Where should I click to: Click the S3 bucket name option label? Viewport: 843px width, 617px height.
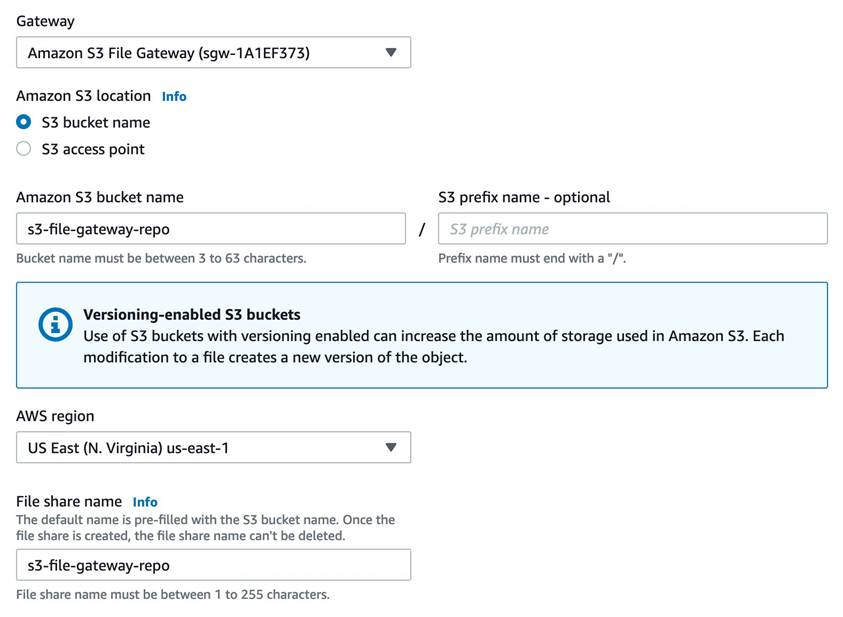(x=96, y=123)
